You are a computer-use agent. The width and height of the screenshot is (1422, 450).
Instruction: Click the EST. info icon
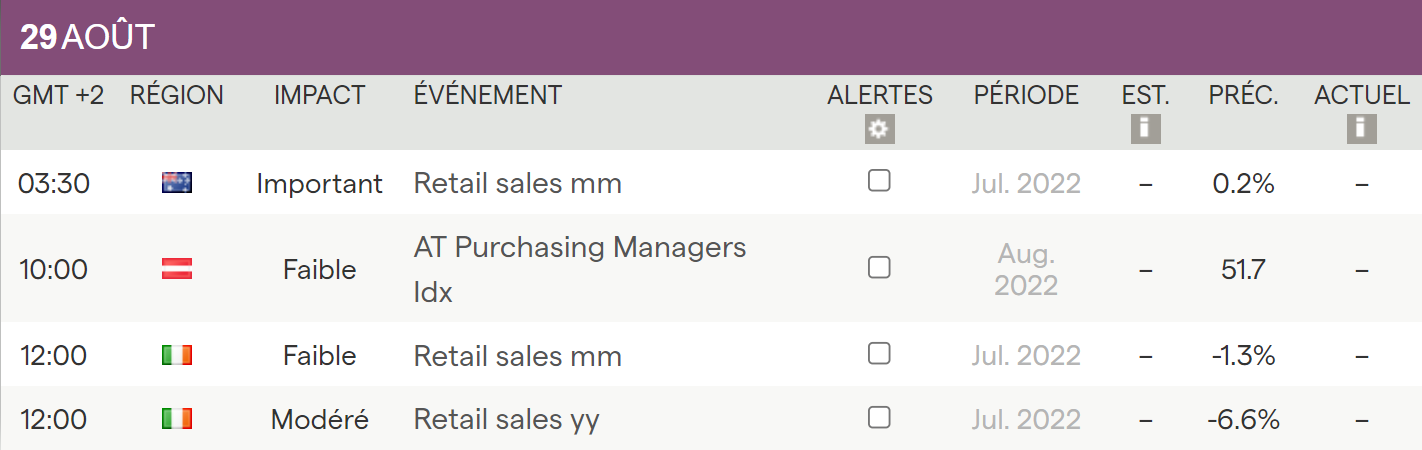click(1145, 130)
